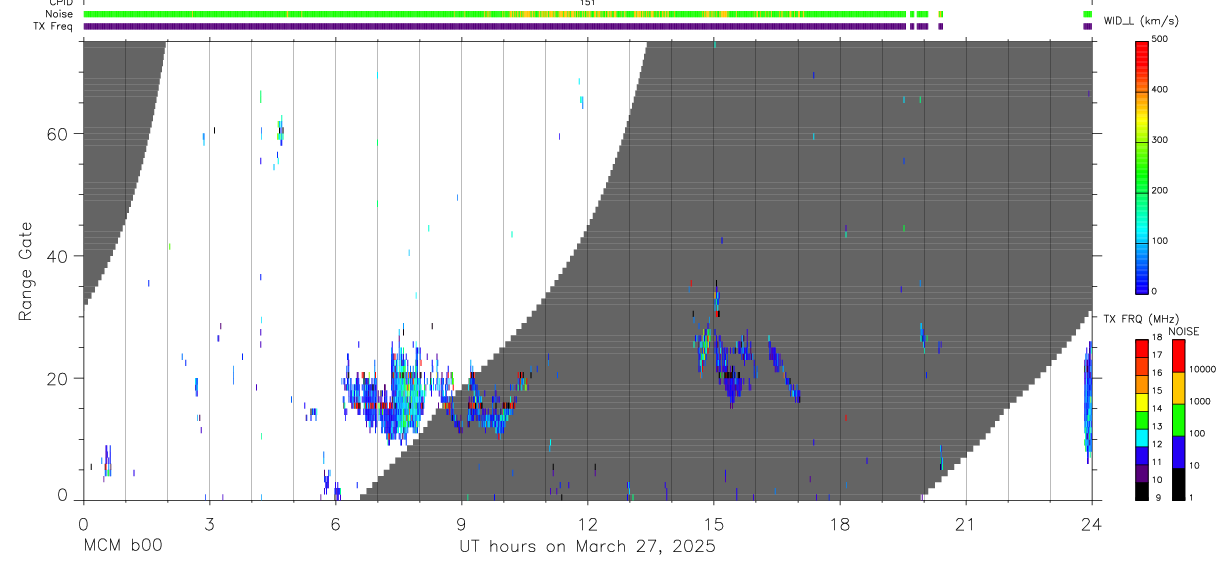The height and width of the screenshot is (567, 1228).
Task: Click the orange 15 MHz block in TX FRQ scale
Action: 1142,385
